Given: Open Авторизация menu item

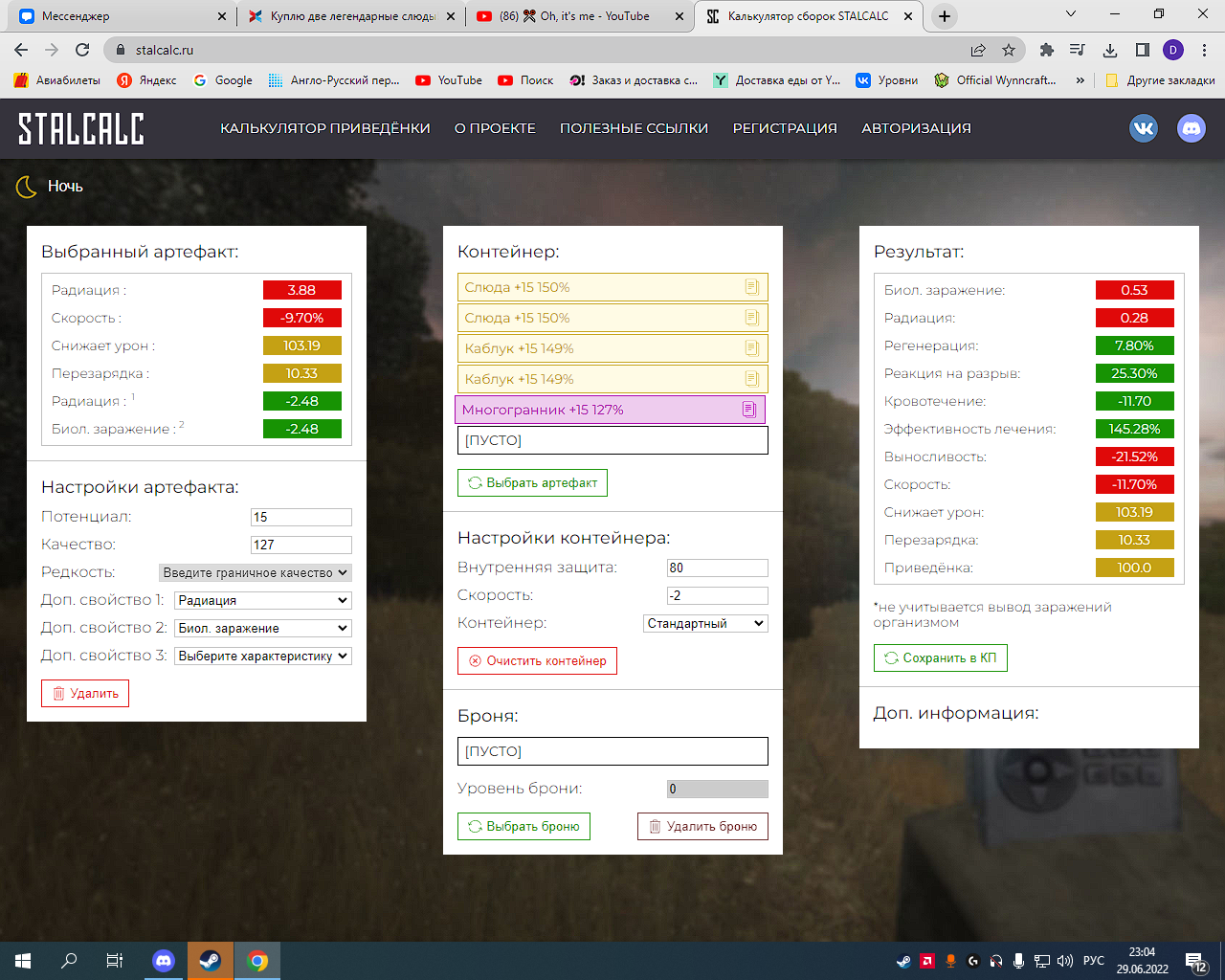Looking at the screenshot, I should pos(916,128).
